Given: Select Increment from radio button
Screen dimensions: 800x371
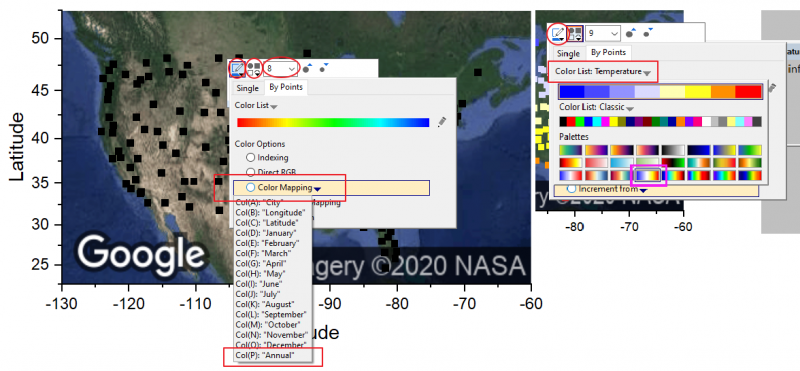Looking at the screenshot, I should pos(572,189).
